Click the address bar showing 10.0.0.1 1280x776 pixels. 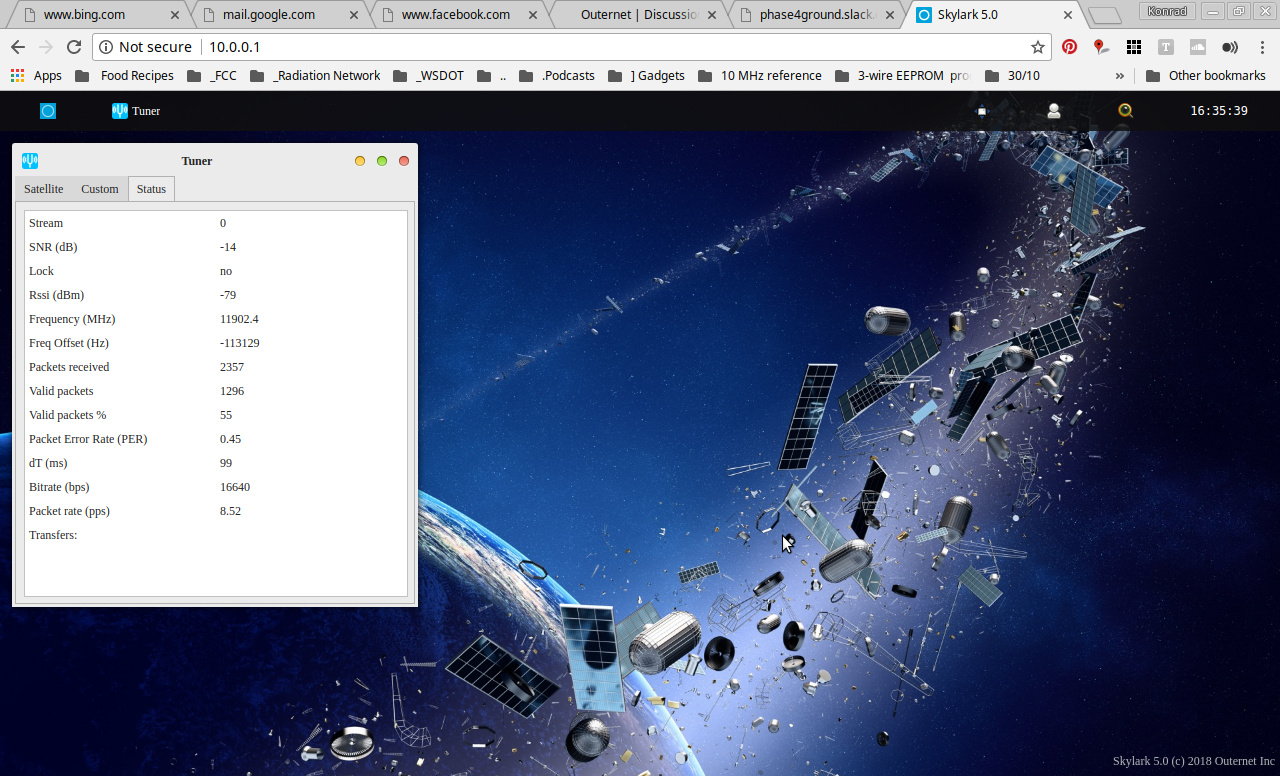[571, 47]
